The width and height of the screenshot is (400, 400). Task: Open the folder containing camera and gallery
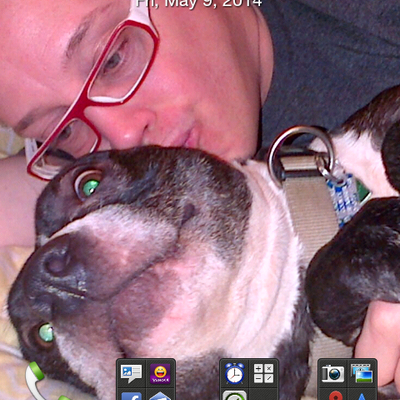(x=347, y=379)
